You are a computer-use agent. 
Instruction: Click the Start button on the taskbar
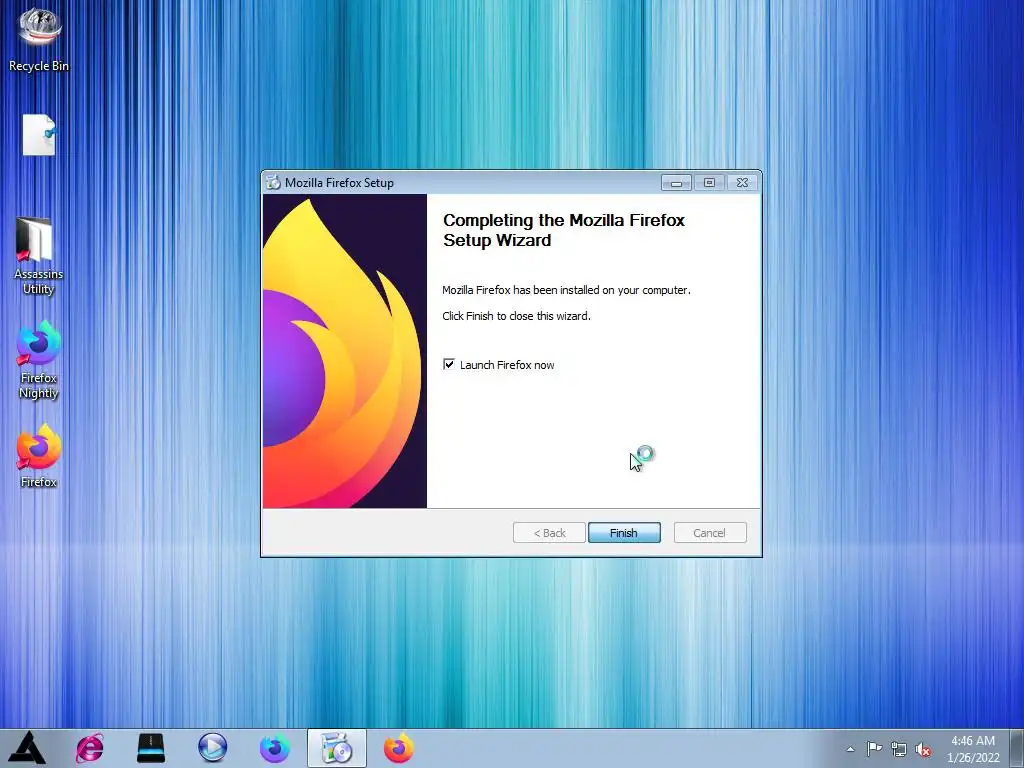coord(27,748)
